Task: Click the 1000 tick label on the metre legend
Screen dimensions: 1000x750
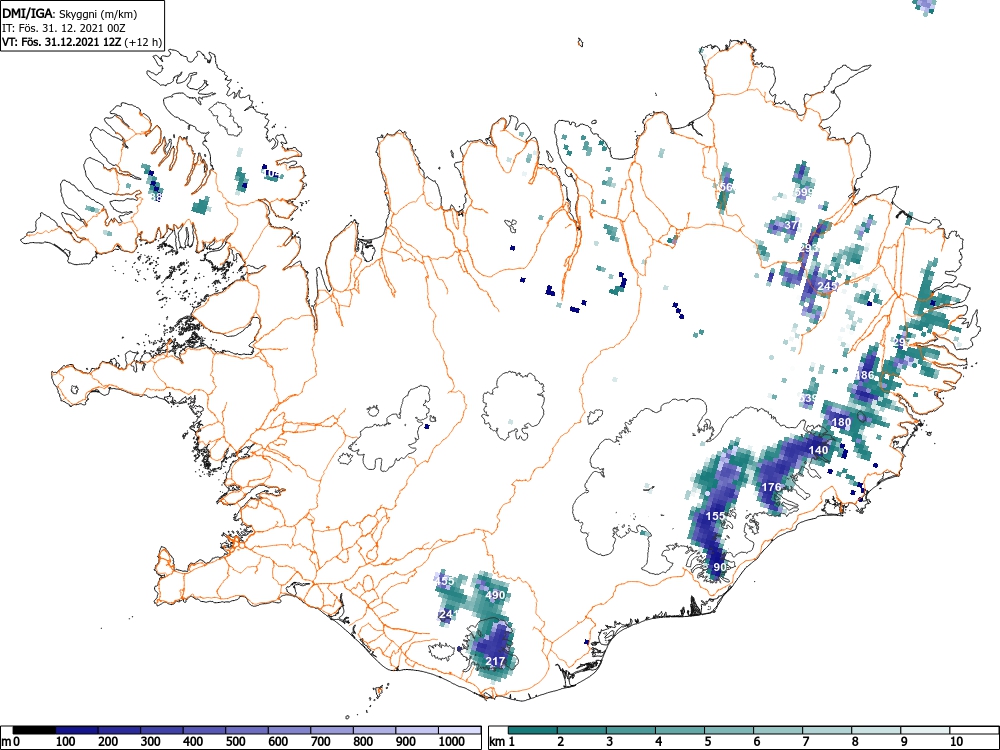Action: point(452,742)
